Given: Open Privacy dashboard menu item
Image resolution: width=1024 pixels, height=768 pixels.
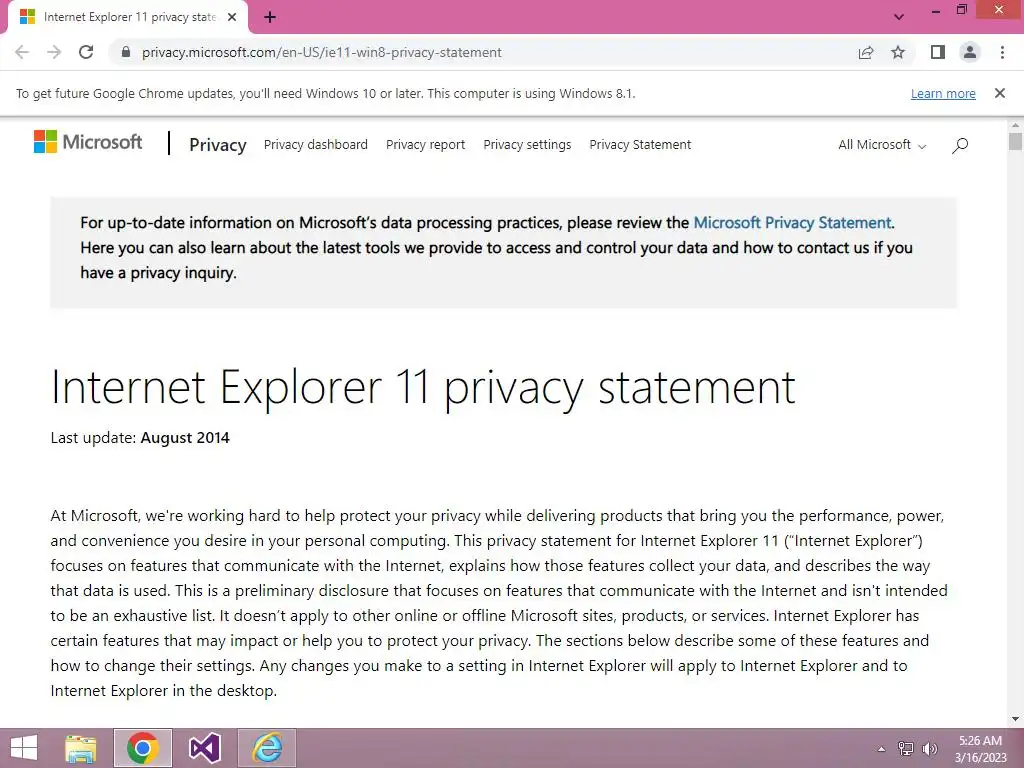Looking at the screenshot, I should (x=315, y=144).
